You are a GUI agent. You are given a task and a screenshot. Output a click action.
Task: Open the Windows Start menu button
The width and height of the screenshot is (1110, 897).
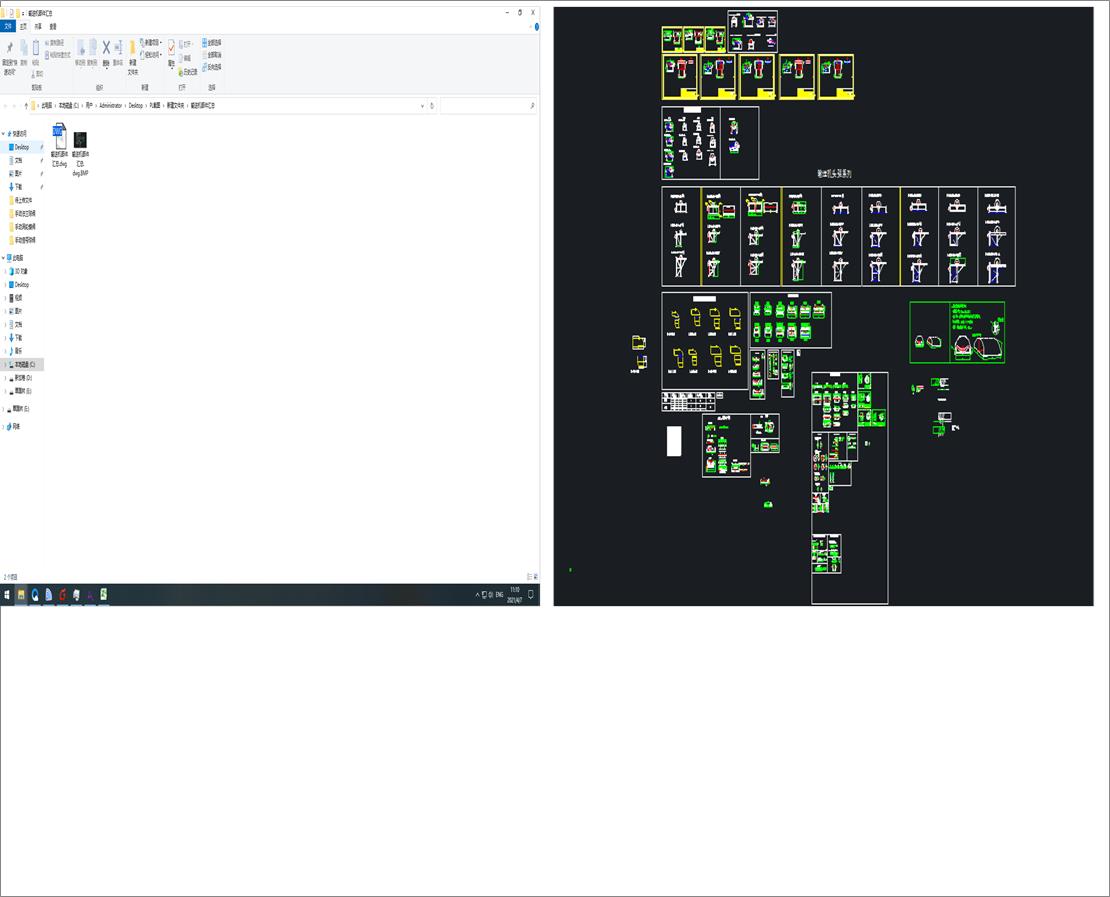[7, 595]
